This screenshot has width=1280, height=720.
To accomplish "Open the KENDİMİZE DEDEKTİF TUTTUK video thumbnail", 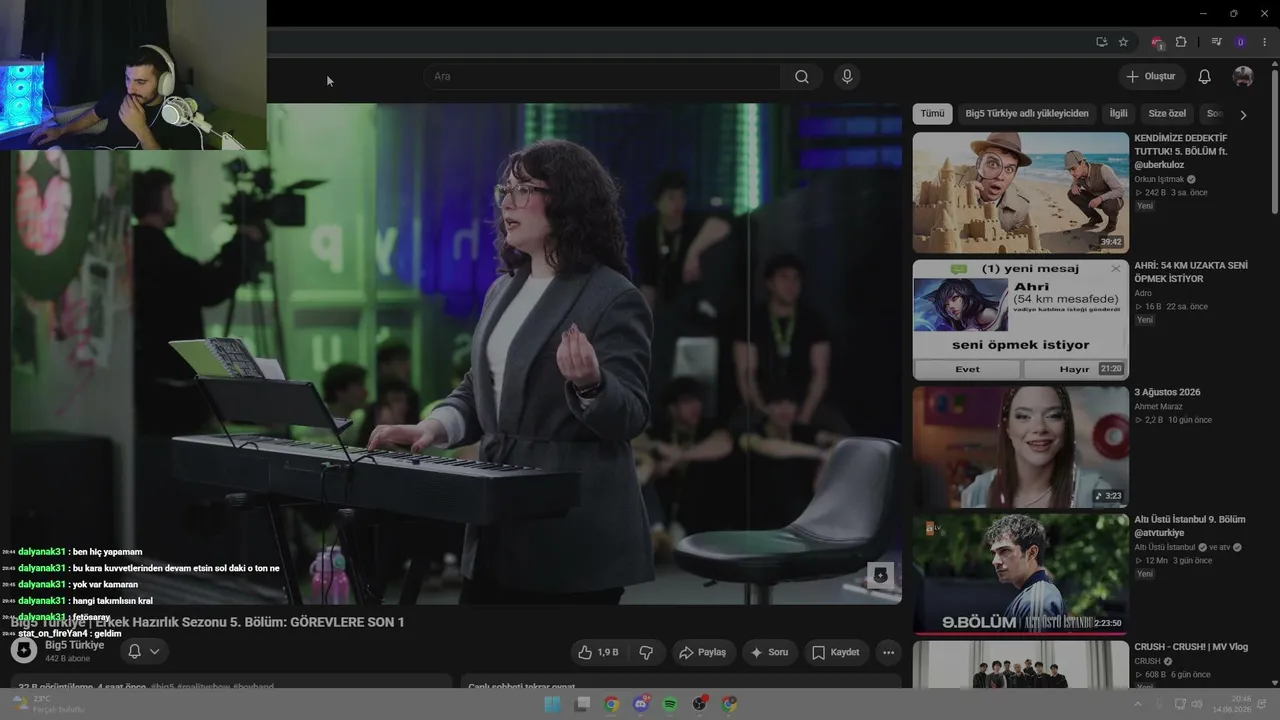I will point(1020,192).
